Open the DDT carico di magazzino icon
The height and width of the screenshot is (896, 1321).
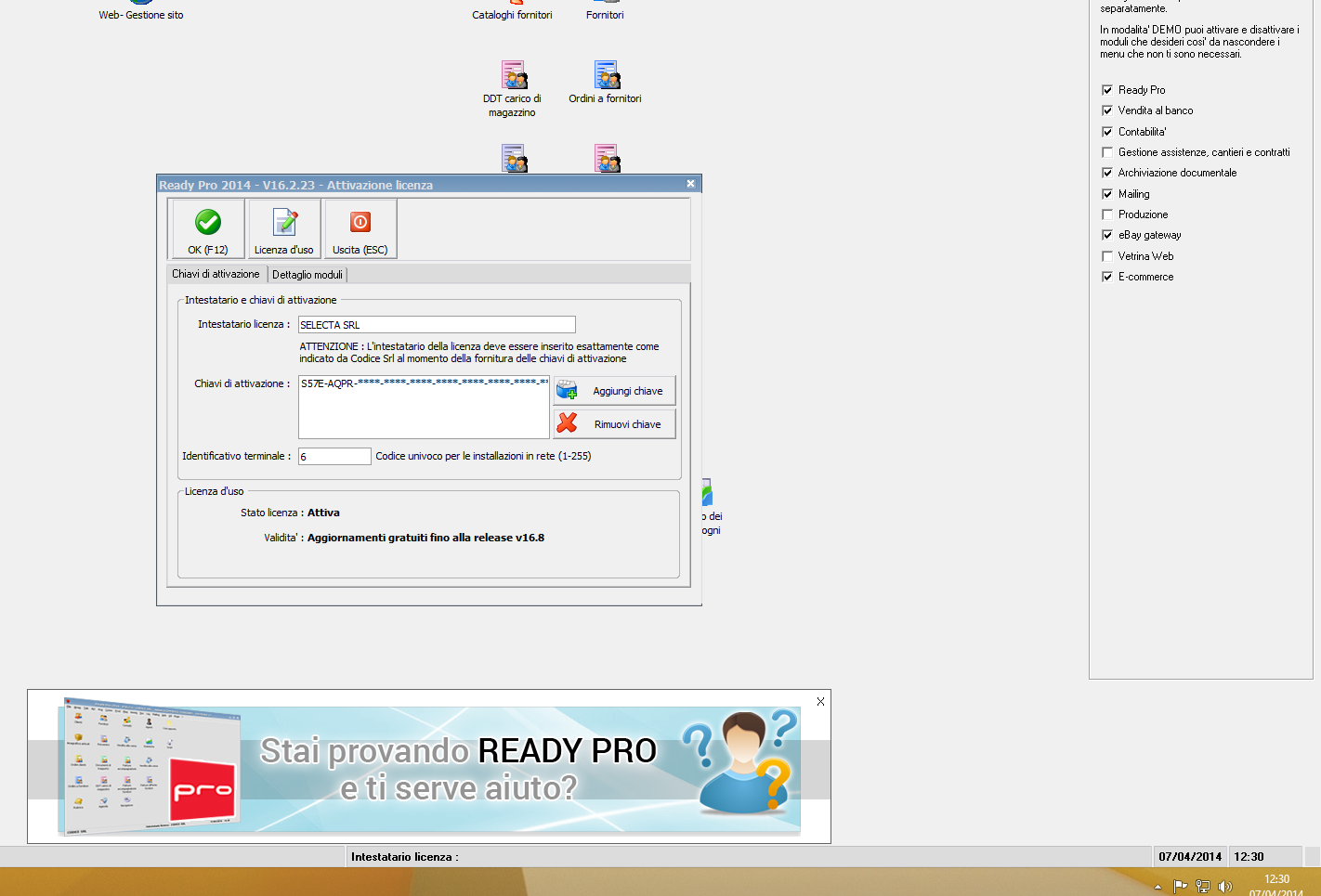click(512, 89)
